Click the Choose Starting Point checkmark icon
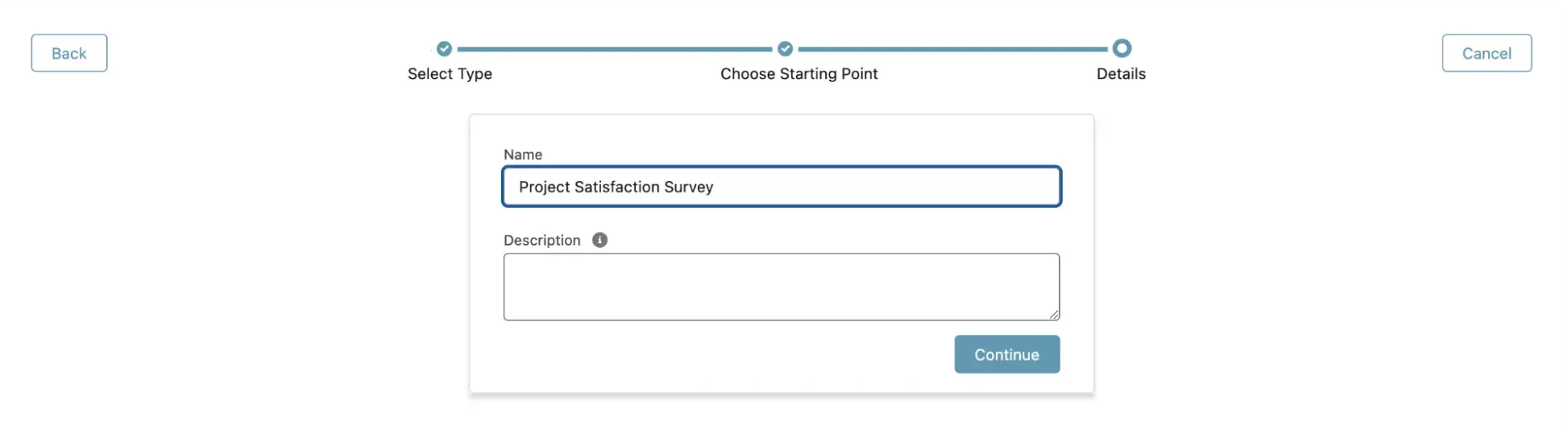 click(785, 48)
